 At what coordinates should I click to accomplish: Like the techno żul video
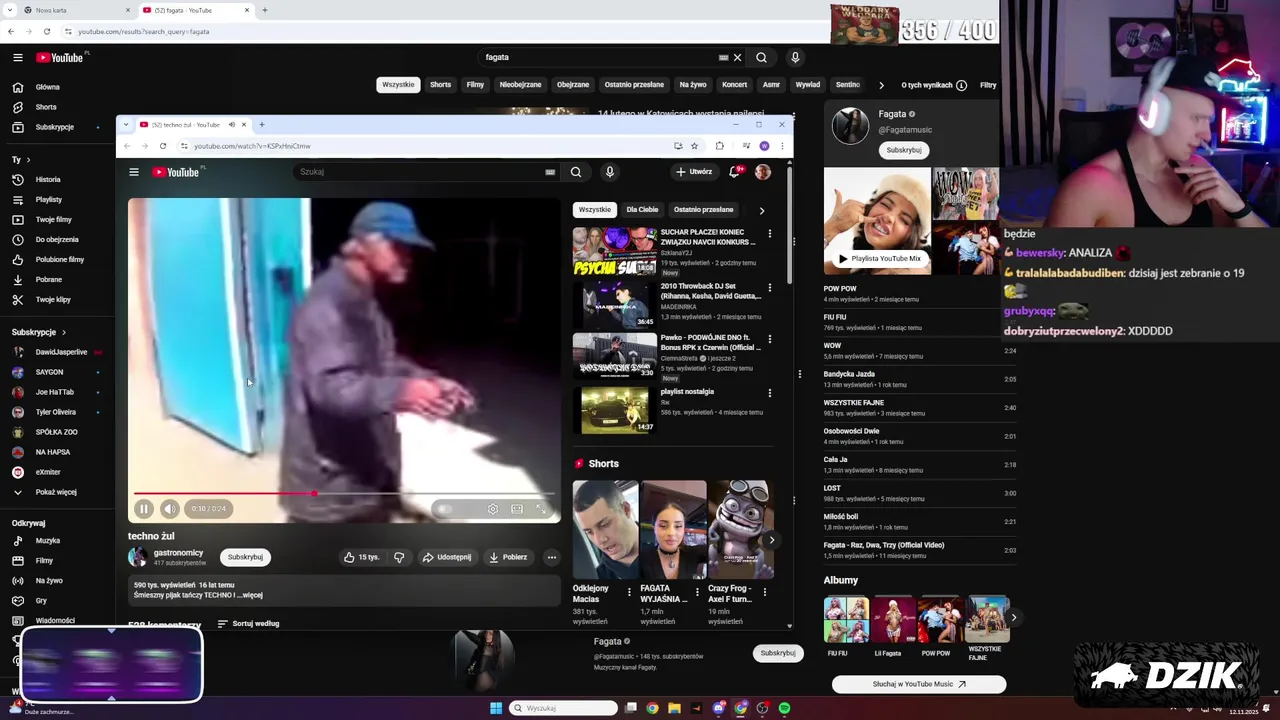361,557
